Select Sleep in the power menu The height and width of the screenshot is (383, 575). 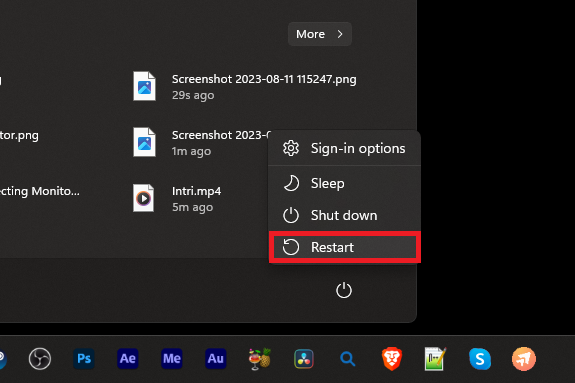(344, 183)
